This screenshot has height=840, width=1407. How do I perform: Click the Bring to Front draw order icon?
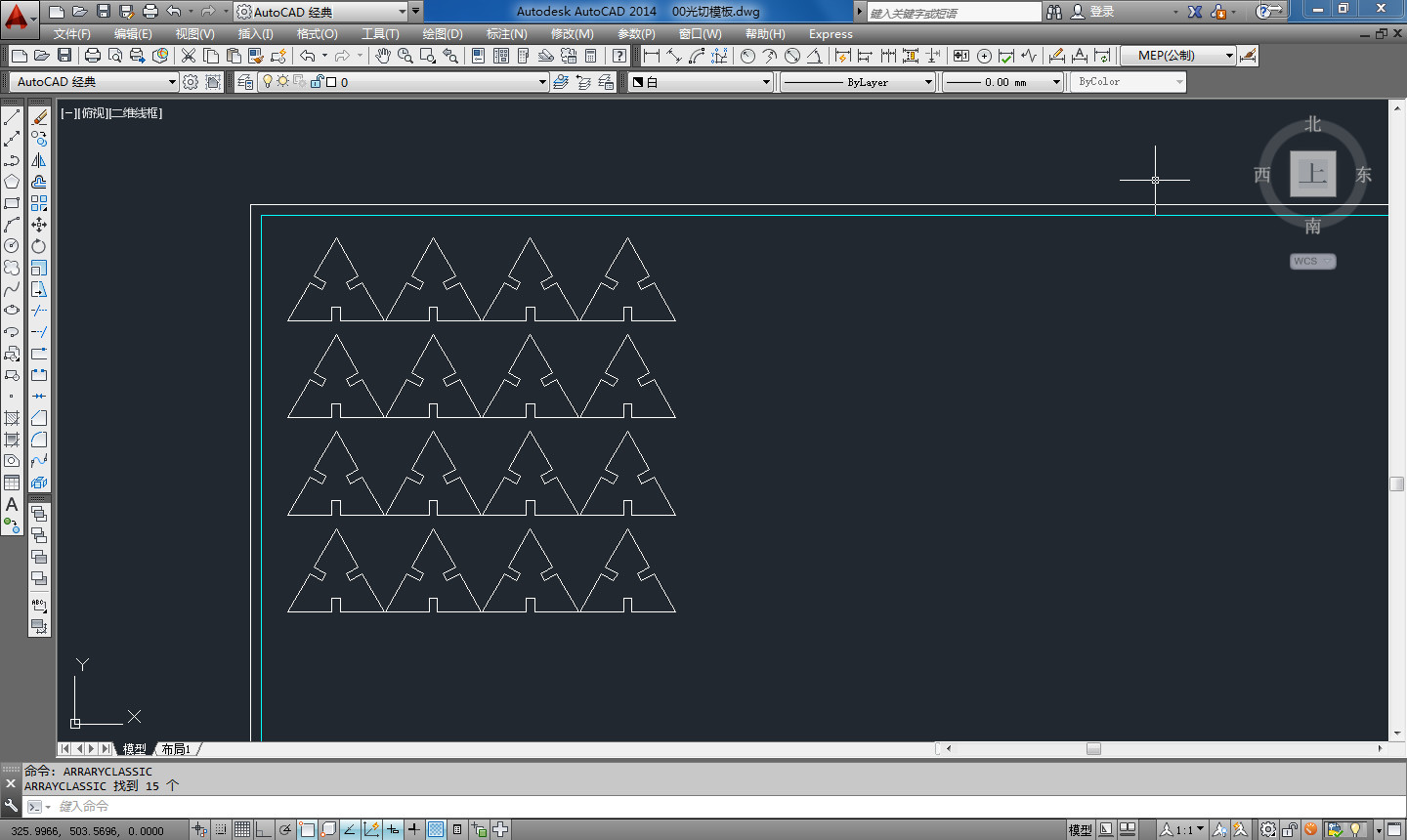coord(39,514)
